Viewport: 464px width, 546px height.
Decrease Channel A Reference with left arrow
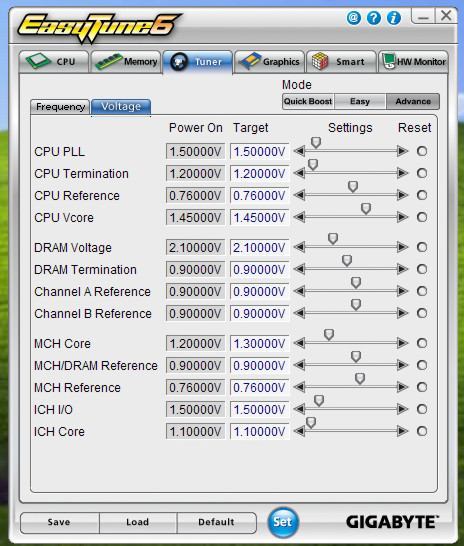click(x=299, y=291)
